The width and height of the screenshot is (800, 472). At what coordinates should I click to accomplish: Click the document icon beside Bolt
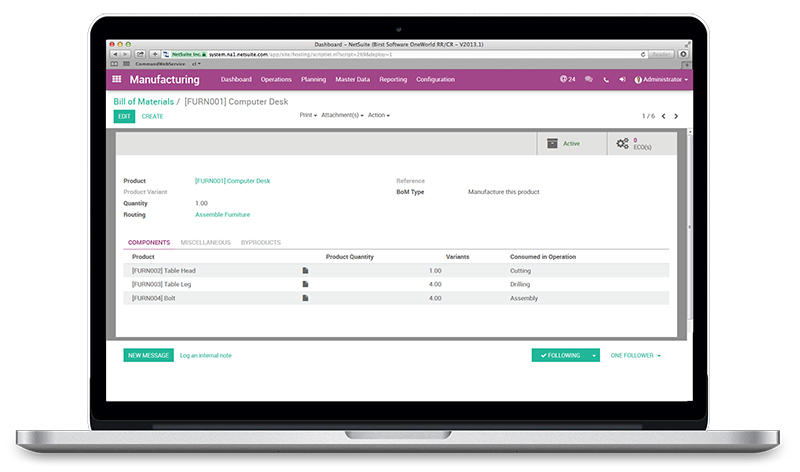306,298
